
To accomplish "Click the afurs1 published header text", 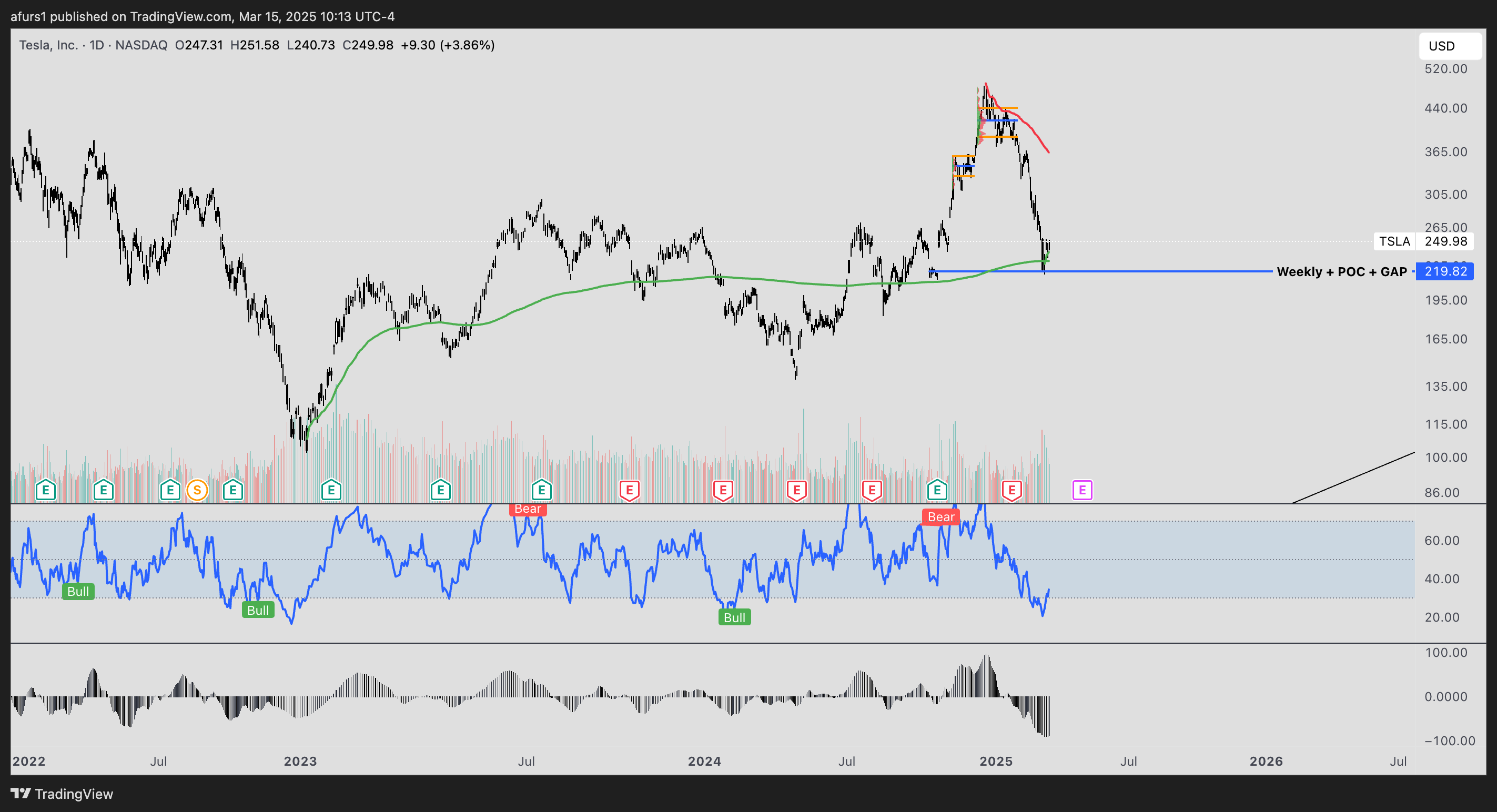I will coord(202,16).
